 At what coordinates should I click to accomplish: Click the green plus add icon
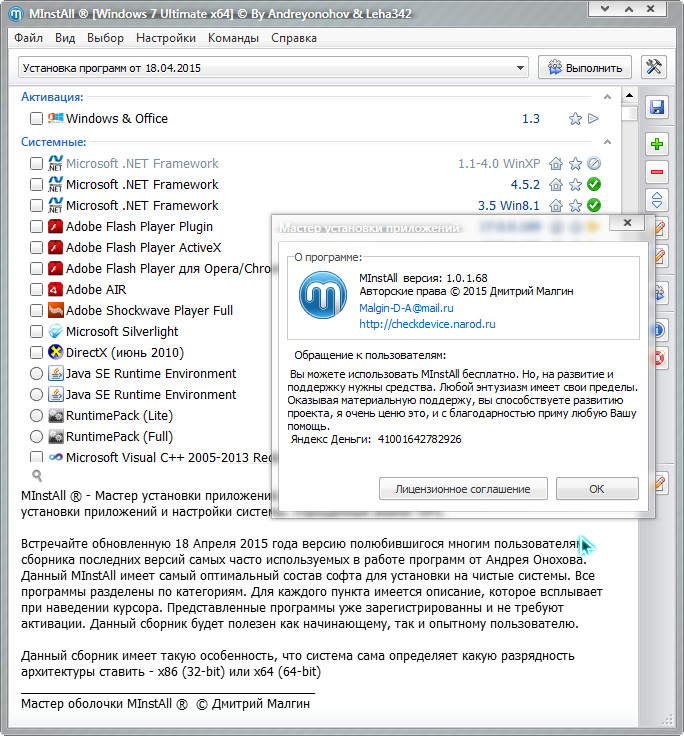657,144
